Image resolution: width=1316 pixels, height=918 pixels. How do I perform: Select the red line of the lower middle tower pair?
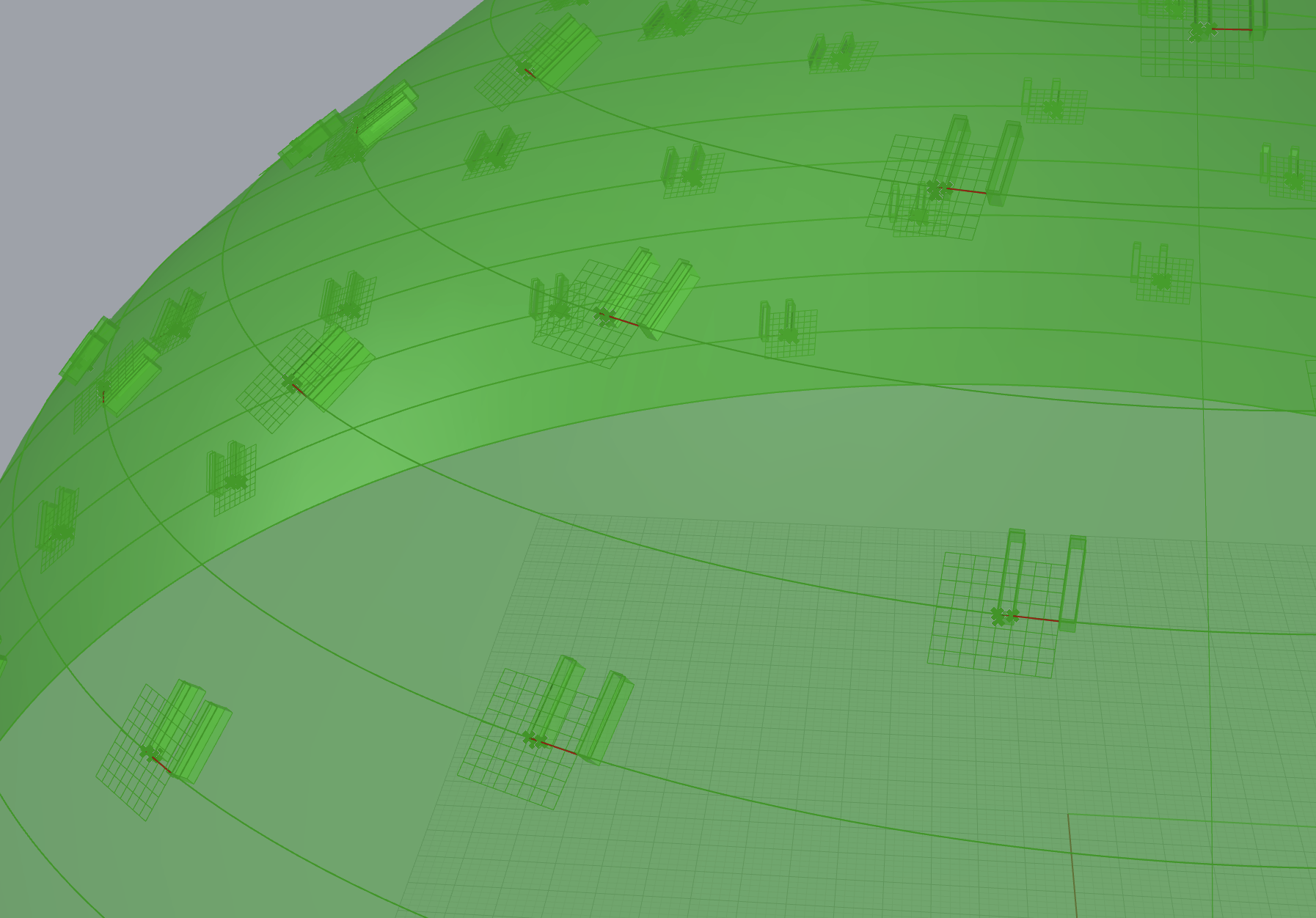(x=559, y=748)
